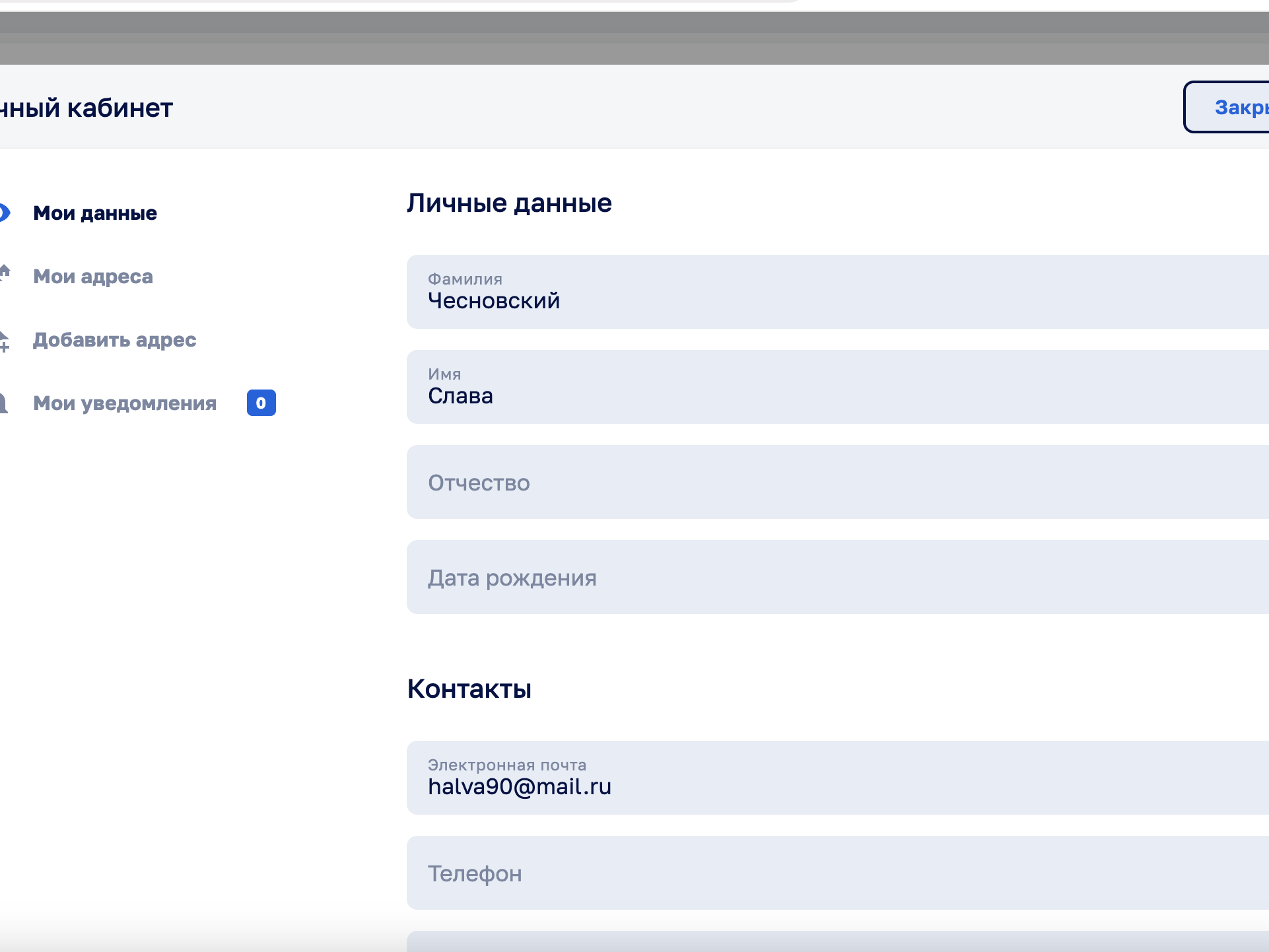Click the house icon beside Мои адреса
This screenshot has width=1269, height=952.
coord(5,273)
